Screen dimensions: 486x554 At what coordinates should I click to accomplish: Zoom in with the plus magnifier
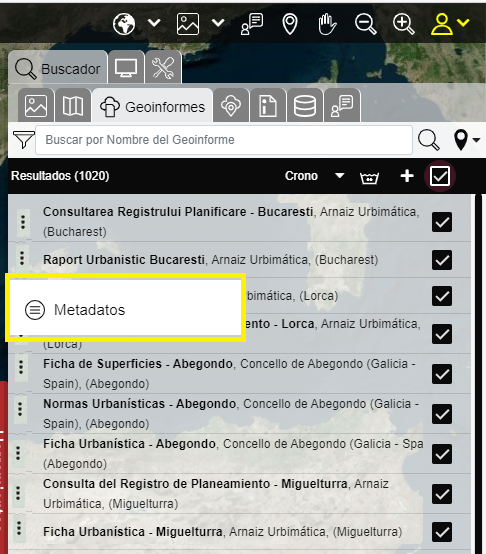click(404, 24)
